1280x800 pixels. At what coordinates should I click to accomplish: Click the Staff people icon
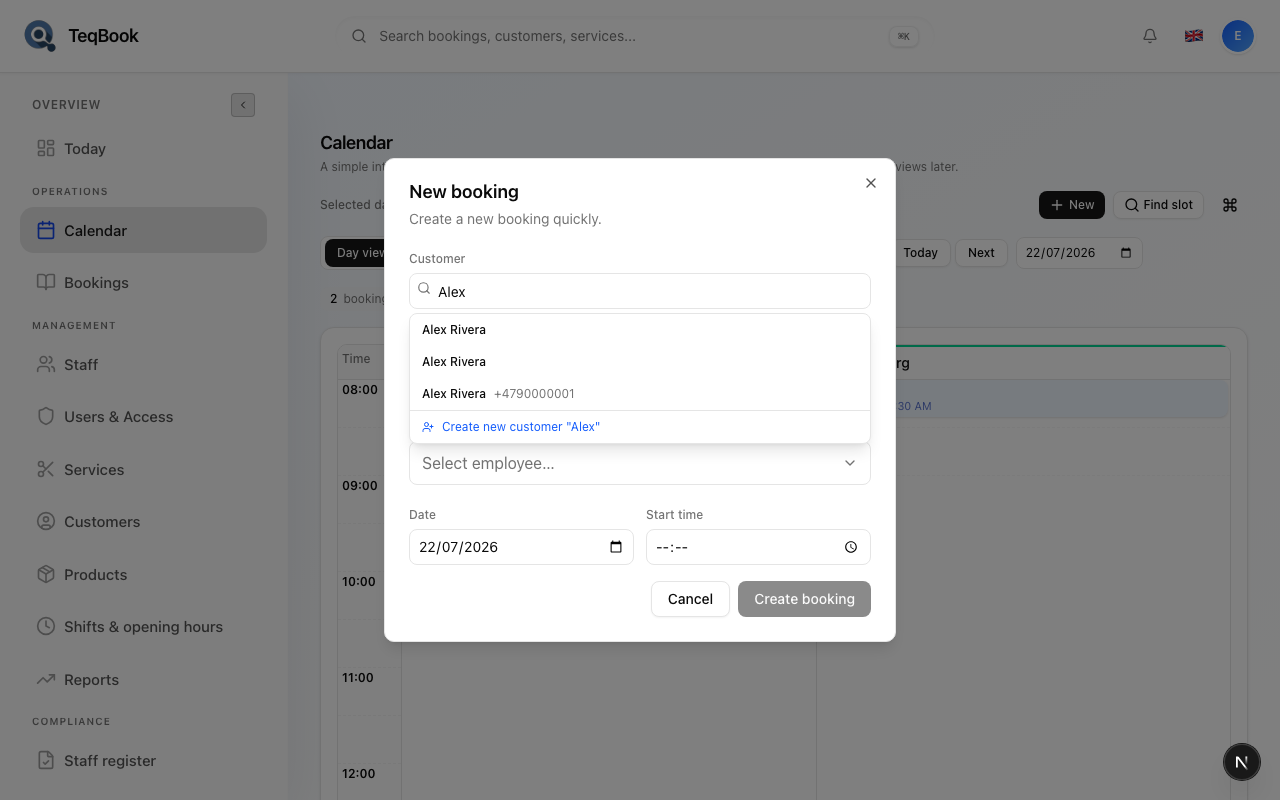(46, 364)
